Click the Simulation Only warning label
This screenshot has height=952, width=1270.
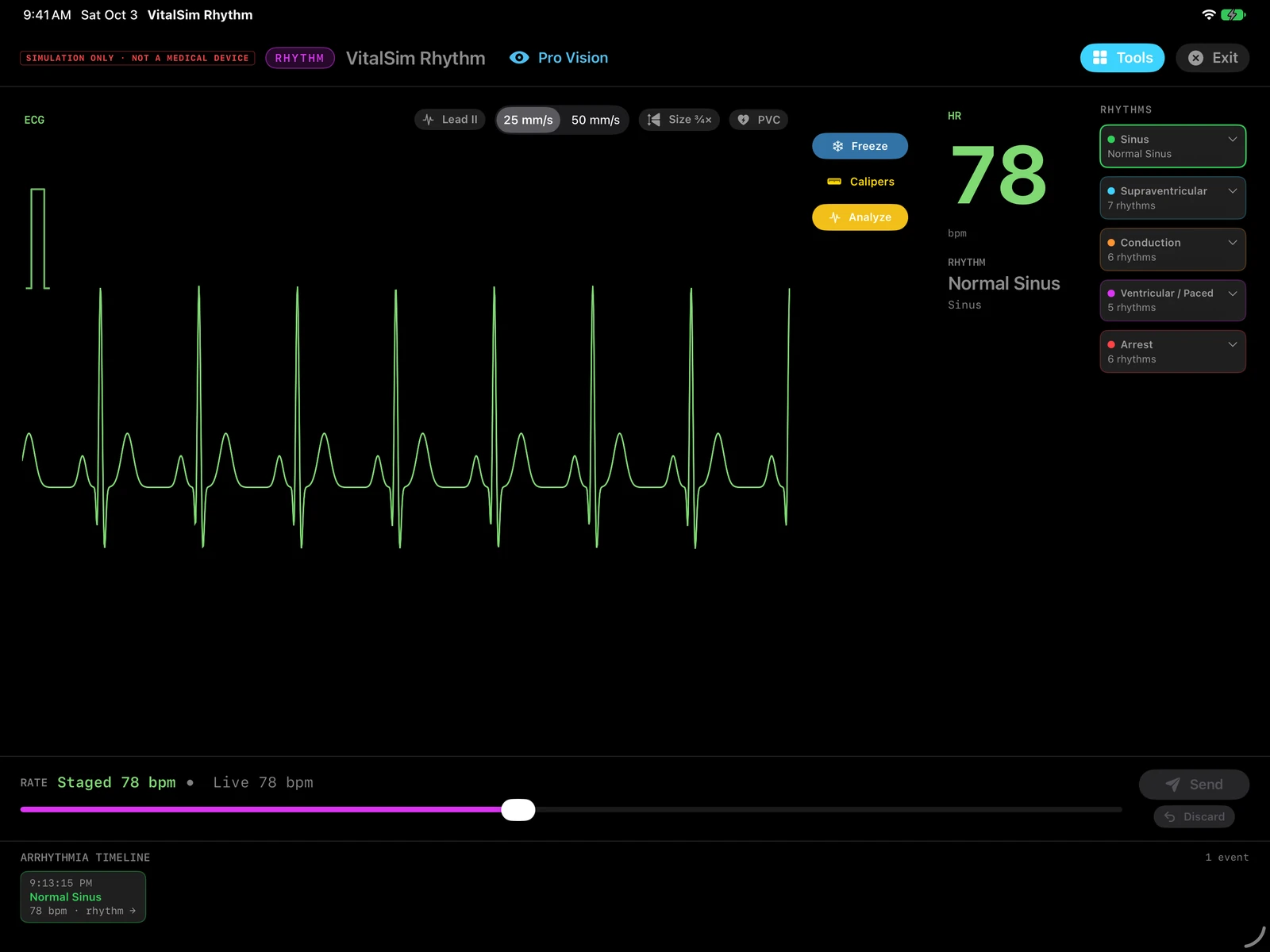(x=137, y=58)
